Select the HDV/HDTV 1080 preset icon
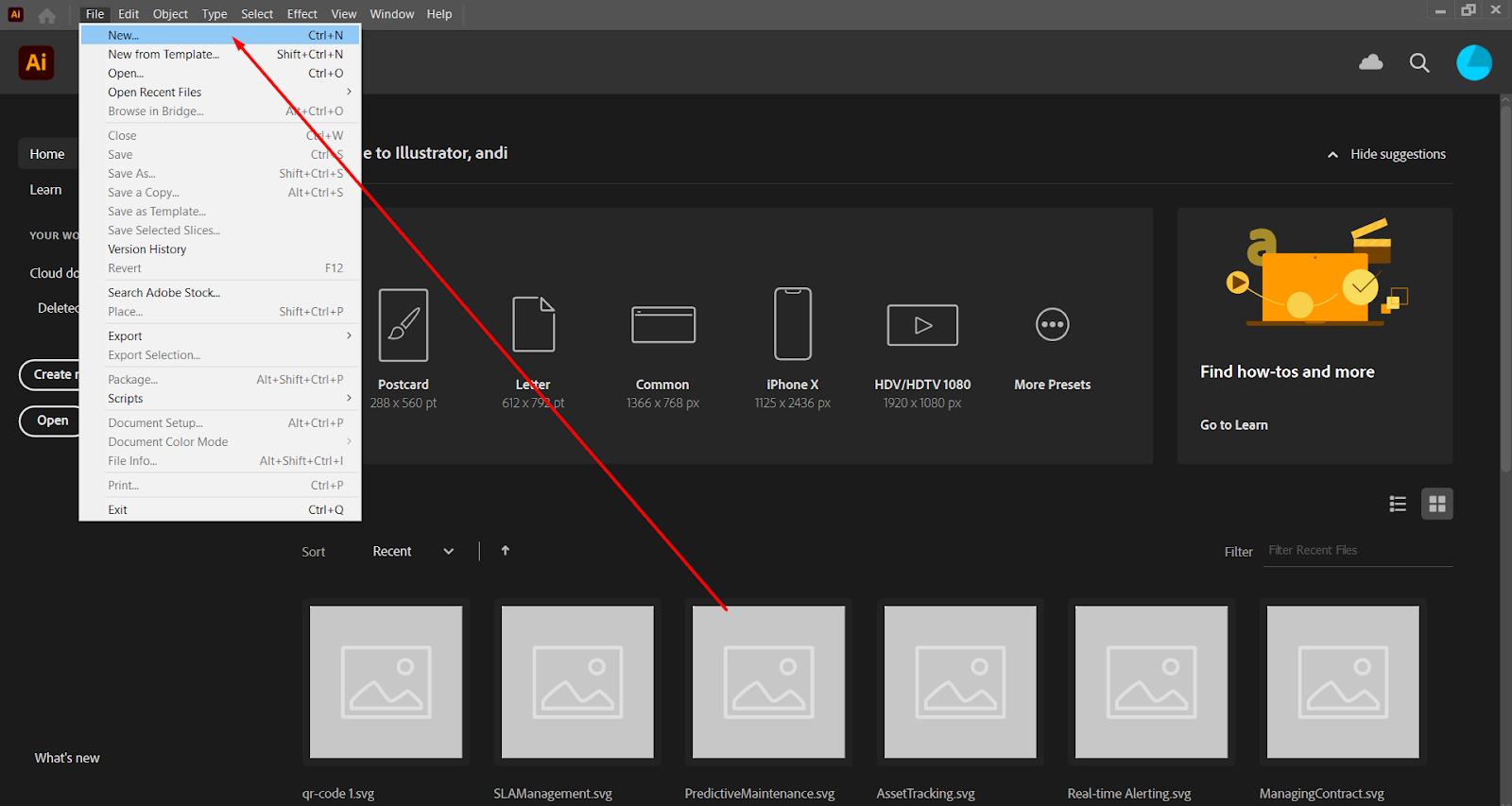This screenshot has width=1512, height=806. 922,325
